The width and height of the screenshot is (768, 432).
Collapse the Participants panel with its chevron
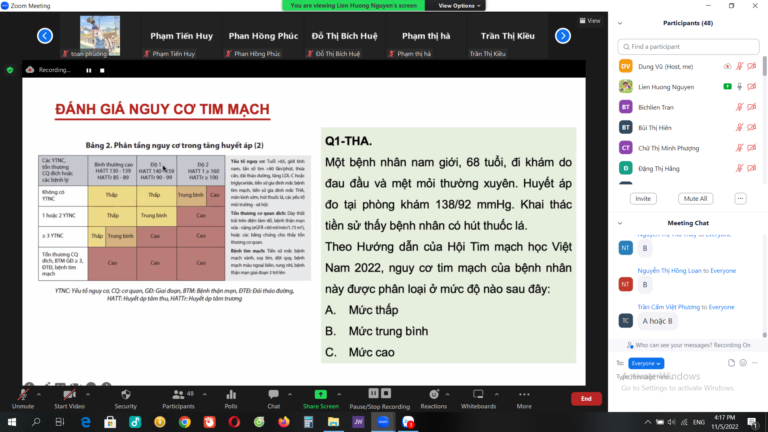(622, 23)
